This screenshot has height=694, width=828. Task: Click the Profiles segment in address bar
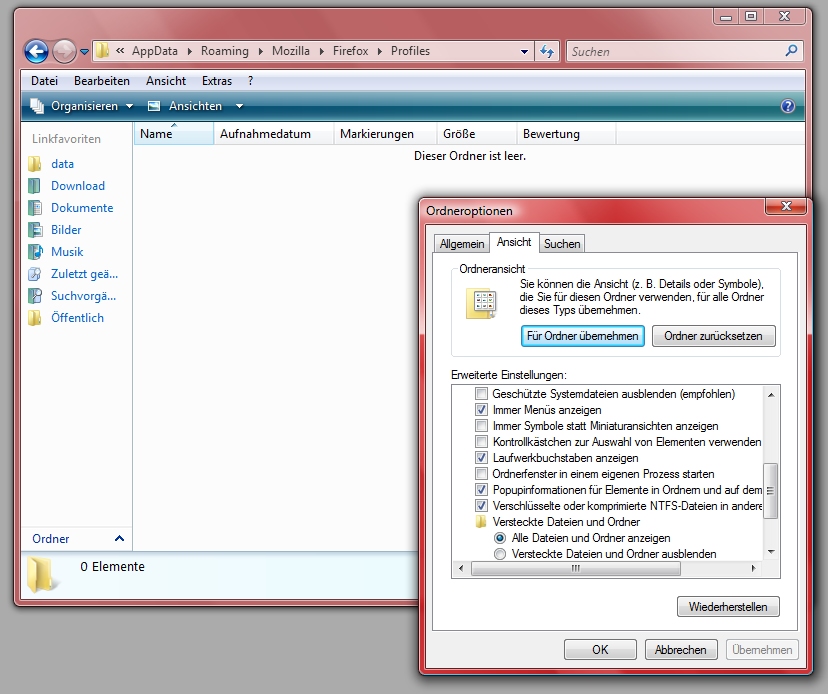(x=410, y=51)
